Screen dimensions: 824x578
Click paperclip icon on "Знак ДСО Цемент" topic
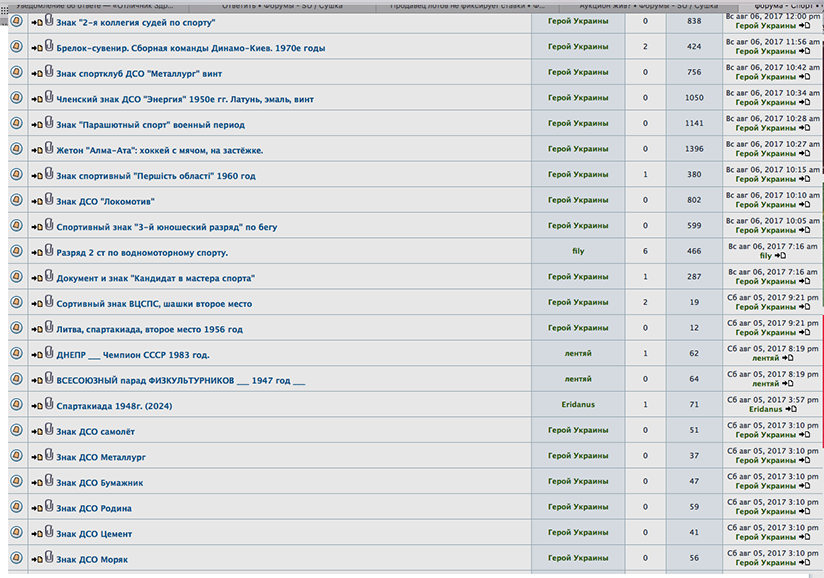(x=49, y=532)
